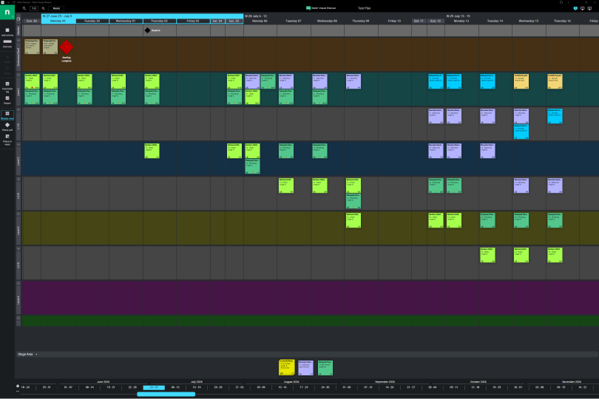The height and width of the screenshot is (399, 599).
Task: Click the panel icon left of Sun 28
Action: (18, 19)
